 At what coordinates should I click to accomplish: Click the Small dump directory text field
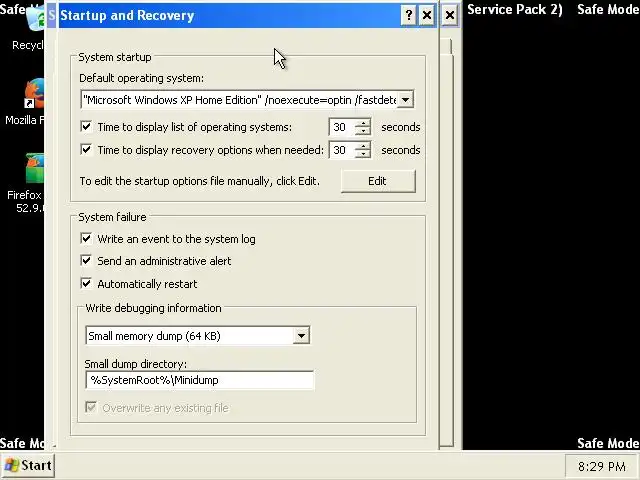[x=200, y=380]
